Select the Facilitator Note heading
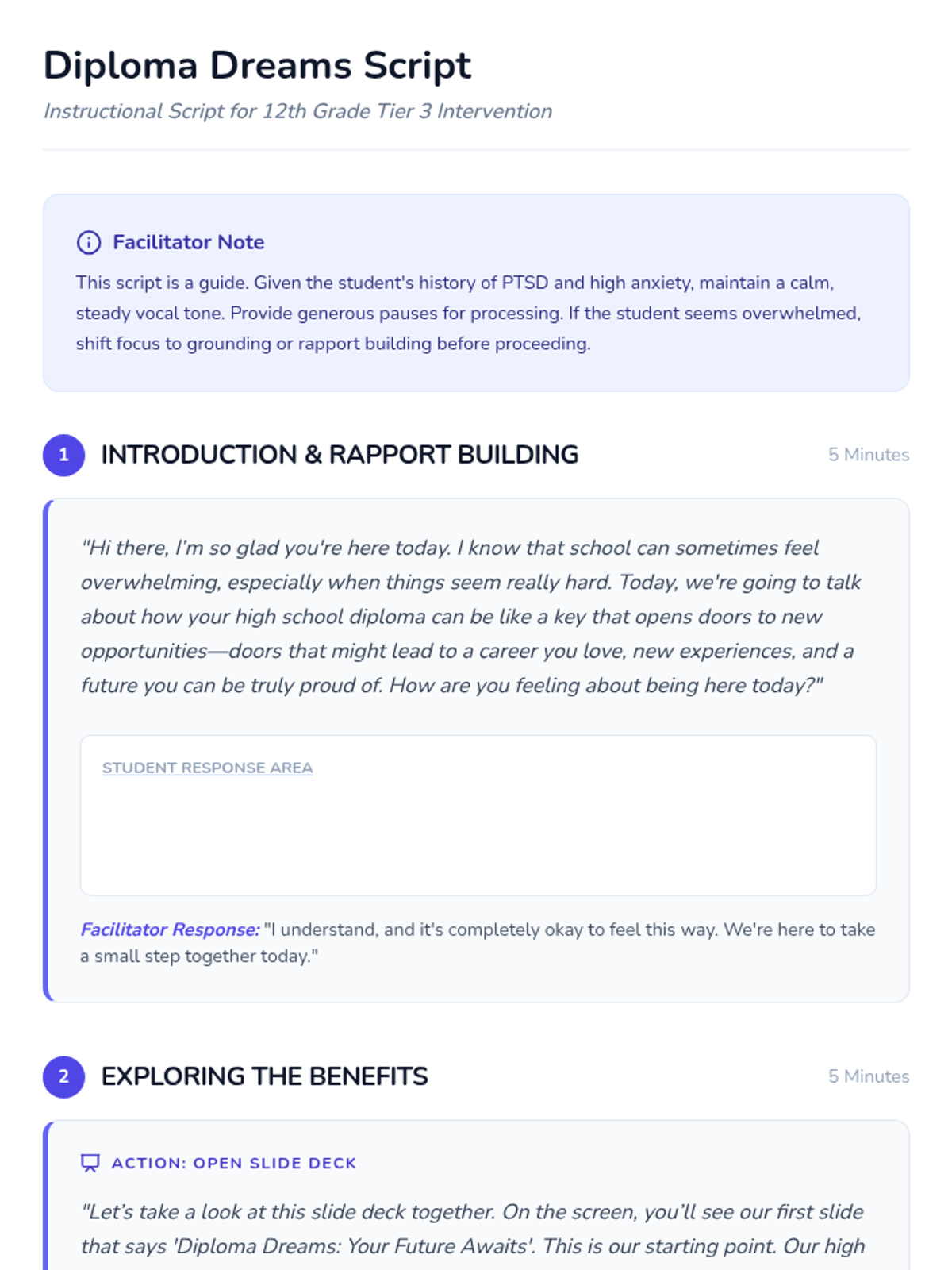 click(x=188, y=242)
